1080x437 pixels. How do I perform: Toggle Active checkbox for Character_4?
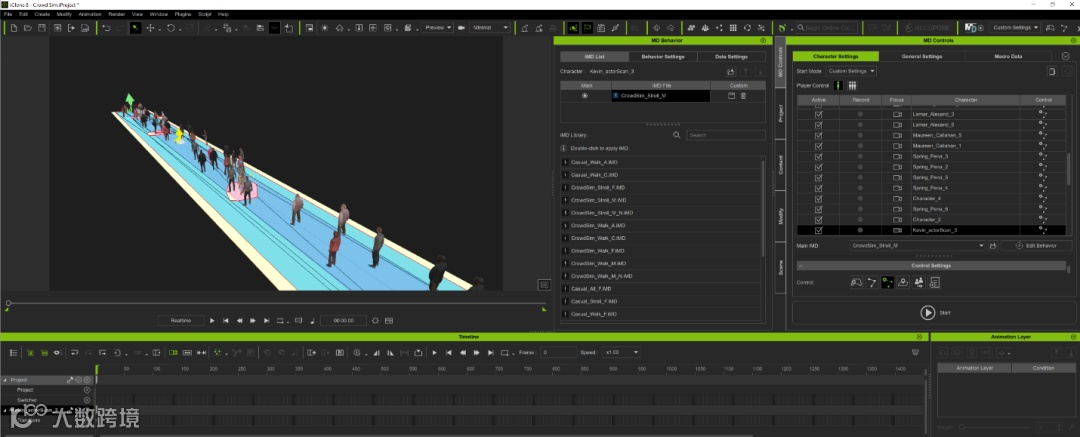819,198
